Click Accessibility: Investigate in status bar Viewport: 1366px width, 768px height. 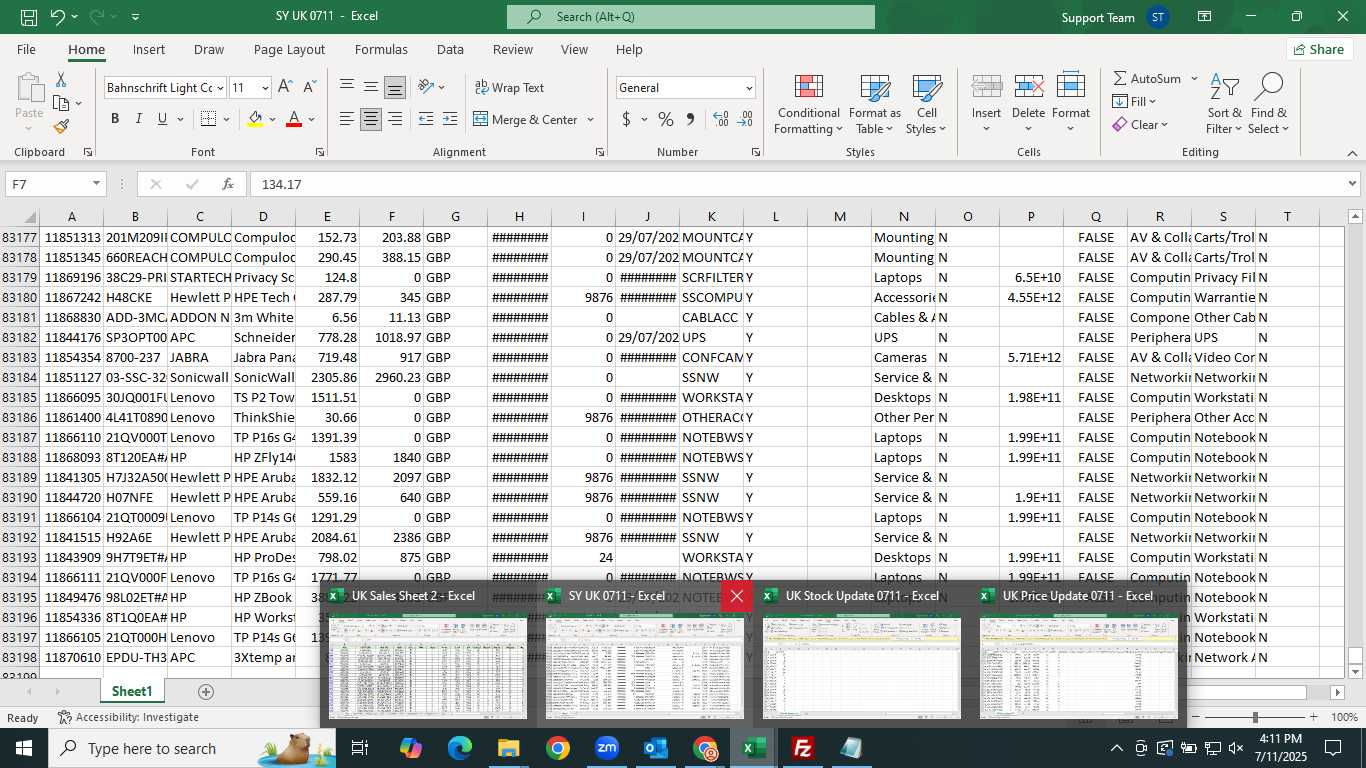(128, 717)
